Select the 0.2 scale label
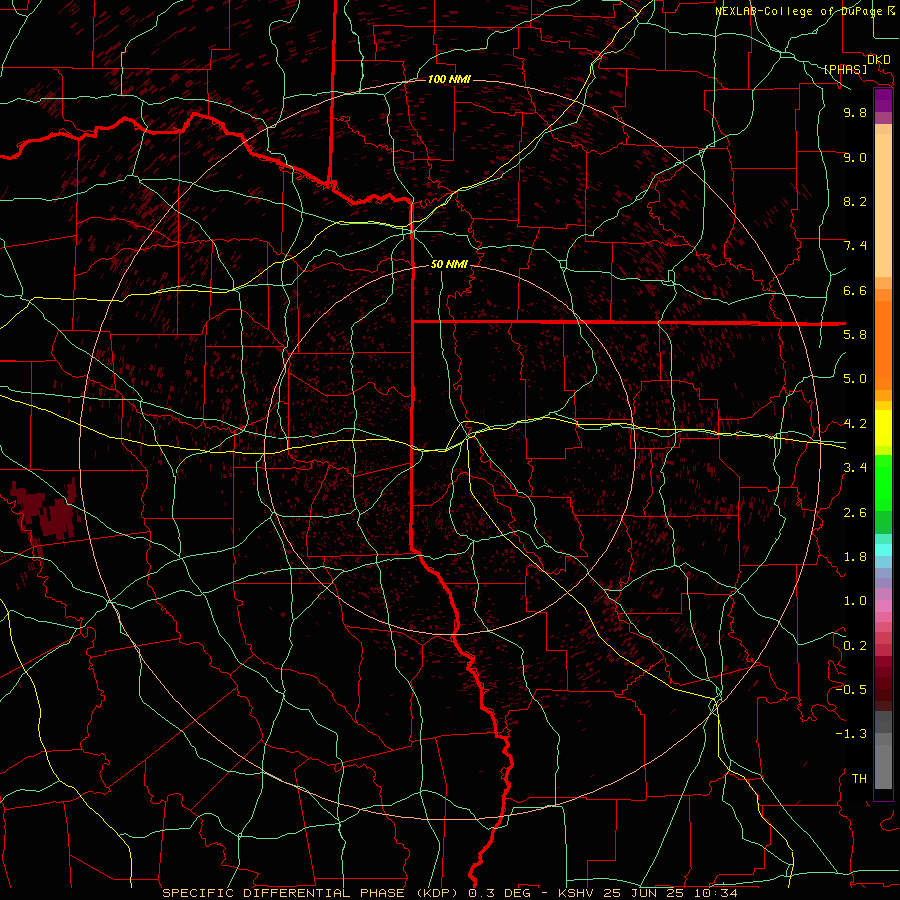Image resolution: width=900 pixels, height=900 pixels. pos(855,646)
